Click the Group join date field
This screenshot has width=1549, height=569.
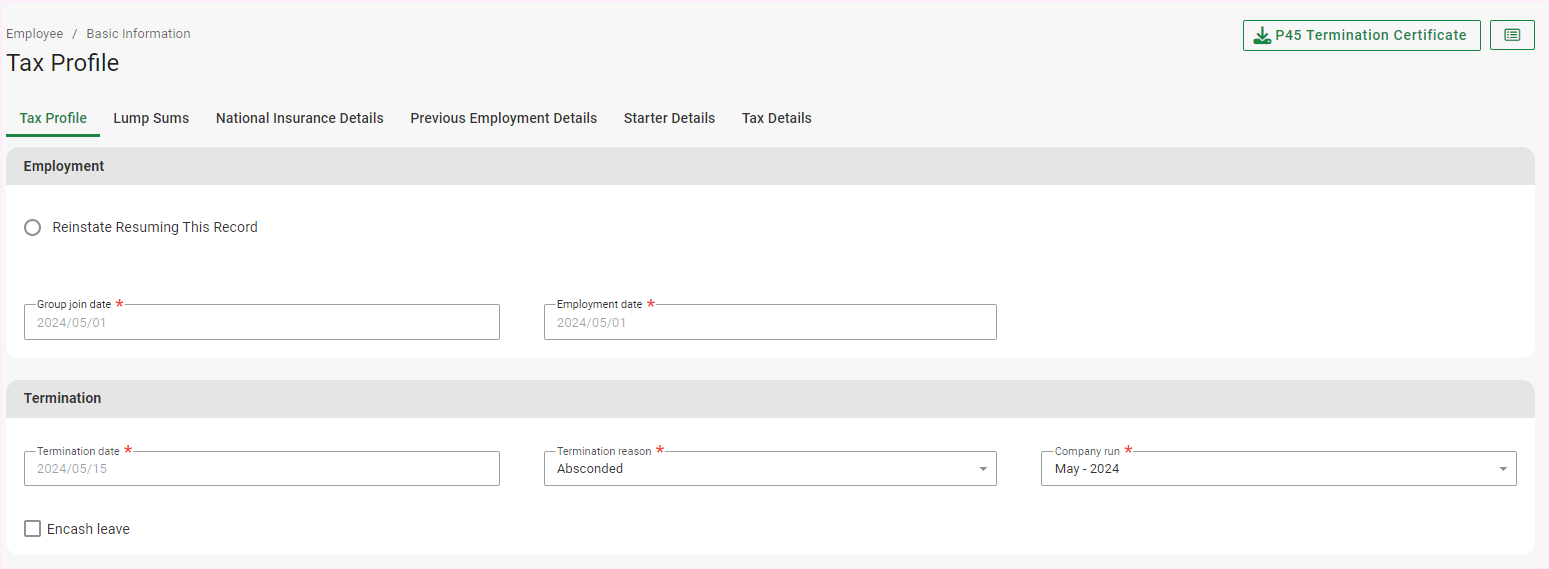click(x=261, y=322)
